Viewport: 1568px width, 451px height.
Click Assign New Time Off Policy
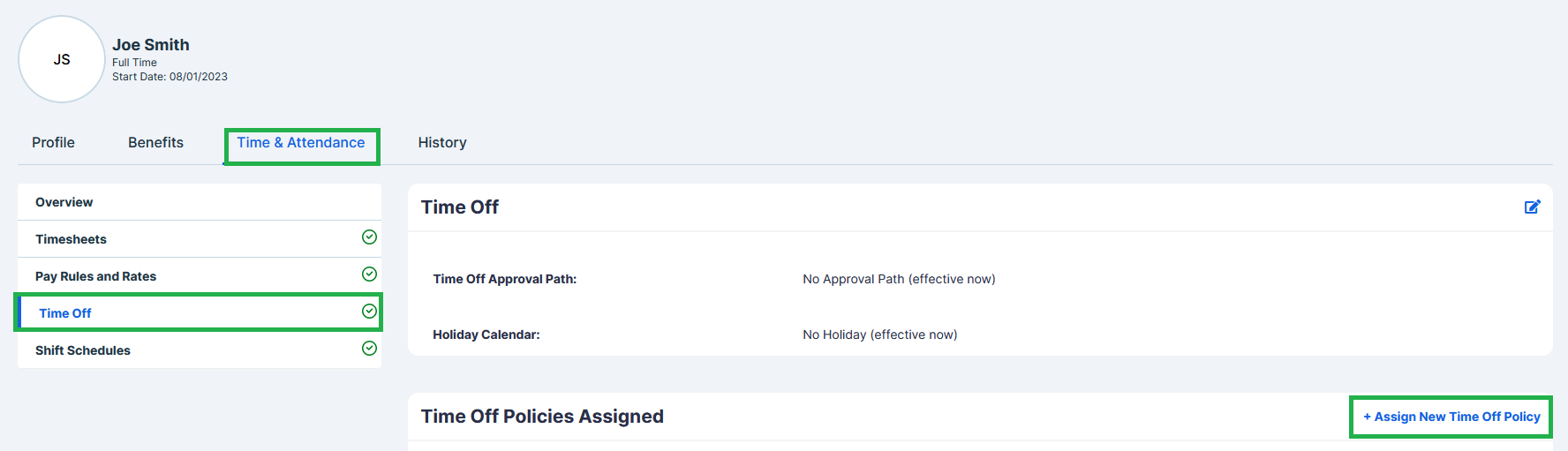point(1451,417)
